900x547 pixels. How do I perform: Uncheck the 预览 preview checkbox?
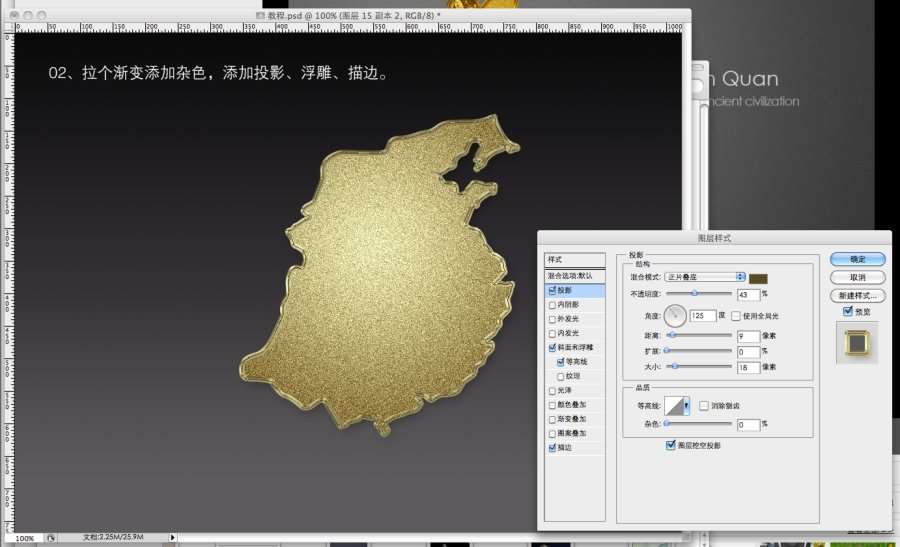coord(848,312)
